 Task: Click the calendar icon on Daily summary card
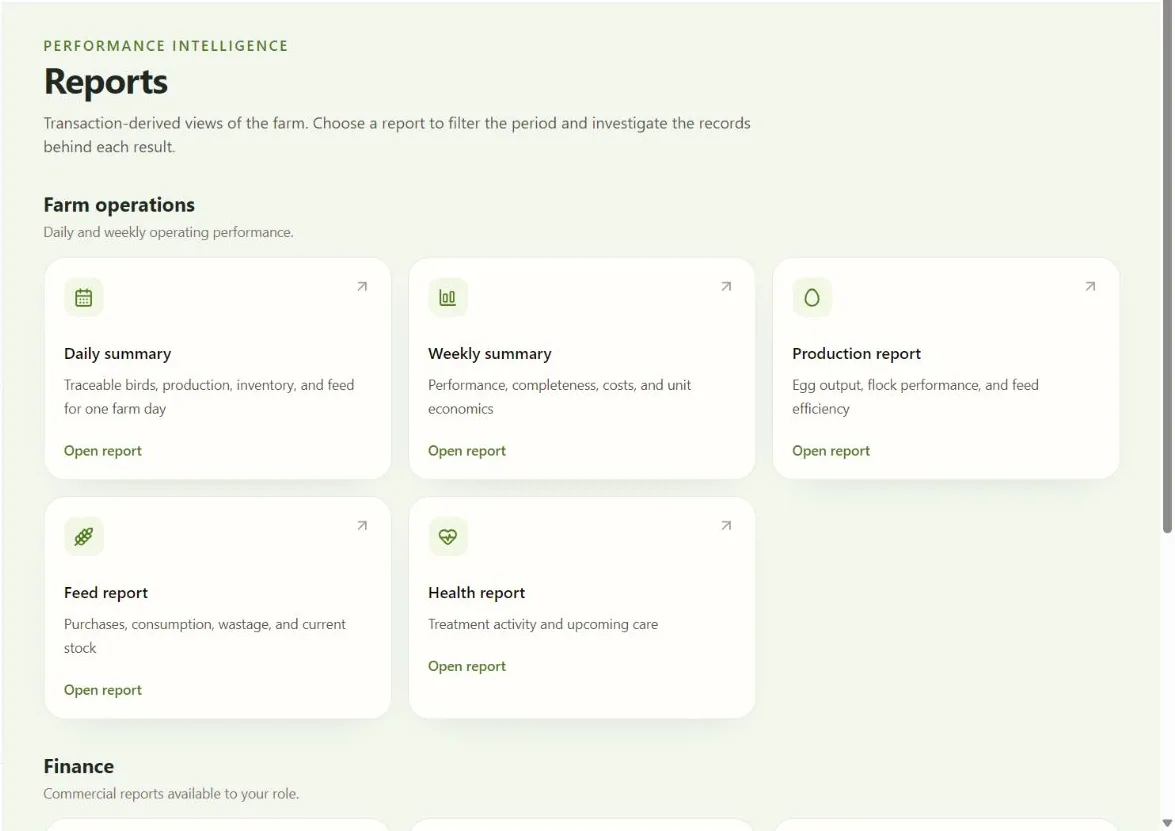click(x=83, y=297)
